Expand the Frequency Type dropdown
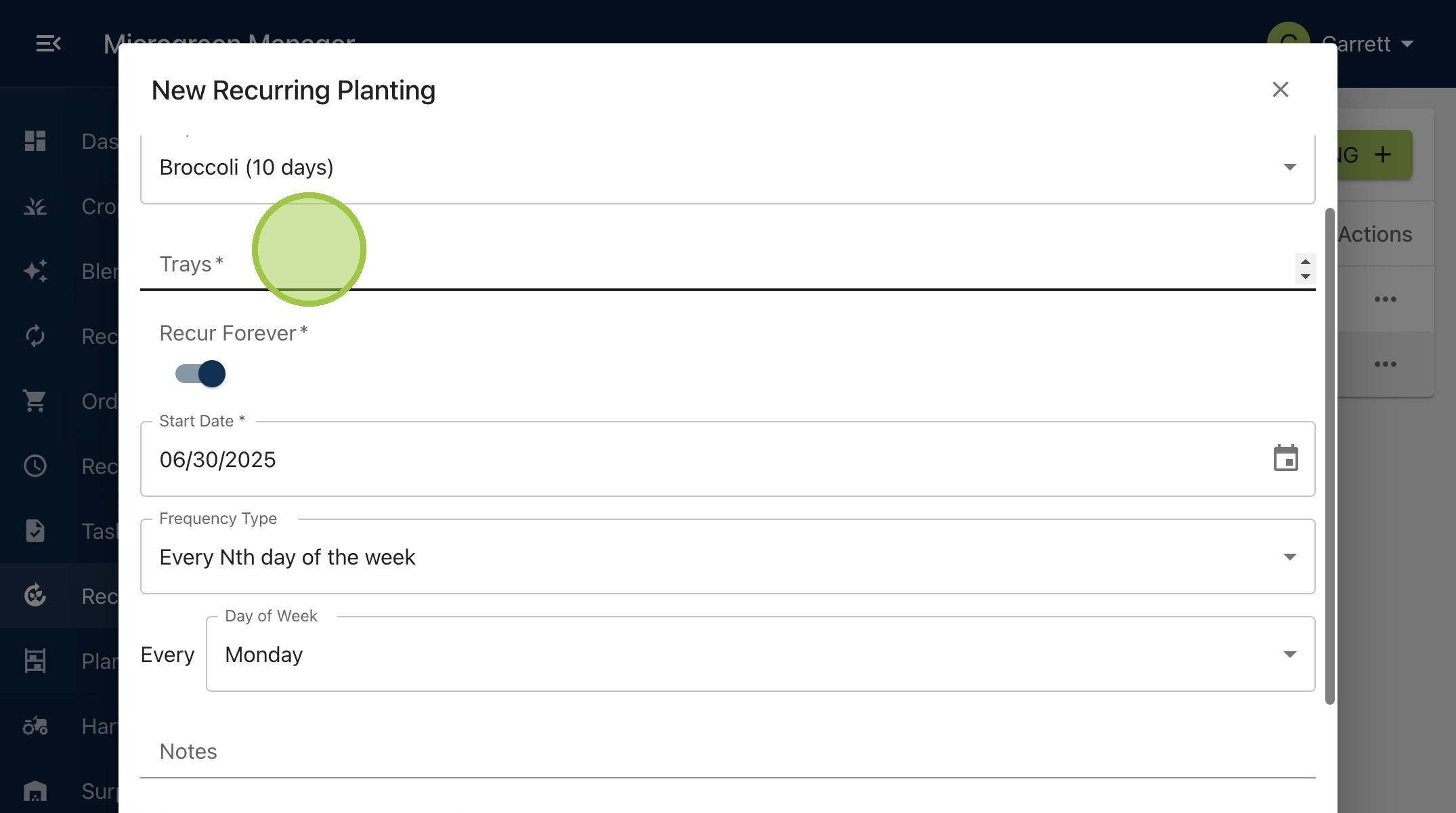The image size is (1456, 813). pyautogui.click(x=727, y=556)
